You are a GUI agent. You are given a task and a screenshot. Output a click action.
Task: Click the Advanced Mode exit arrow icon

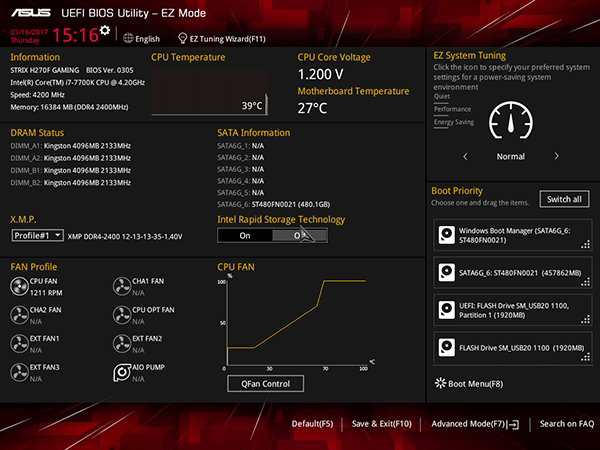click(x=513, y=424)
